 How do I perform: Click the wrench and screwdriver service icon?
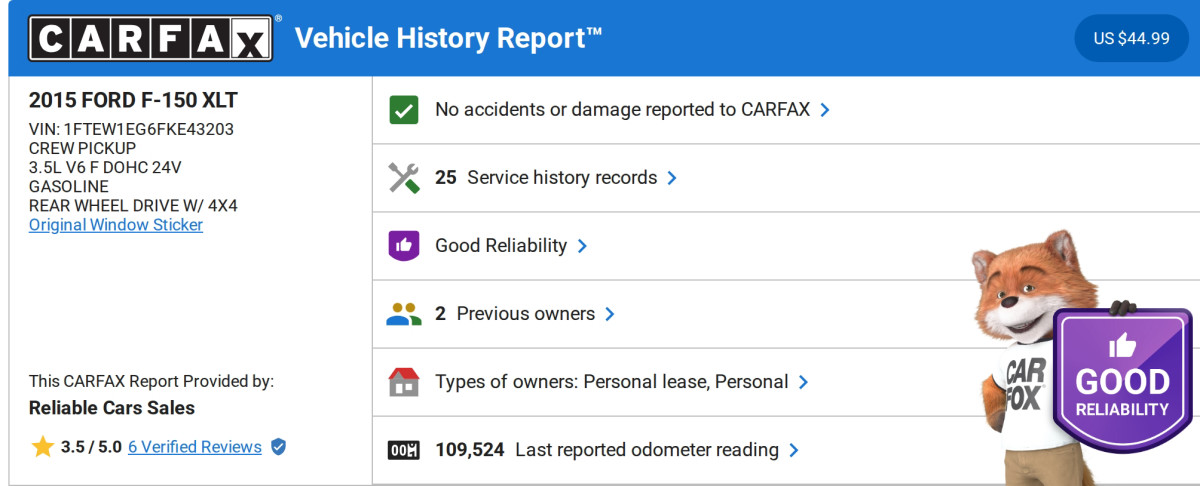coord(404,178)
